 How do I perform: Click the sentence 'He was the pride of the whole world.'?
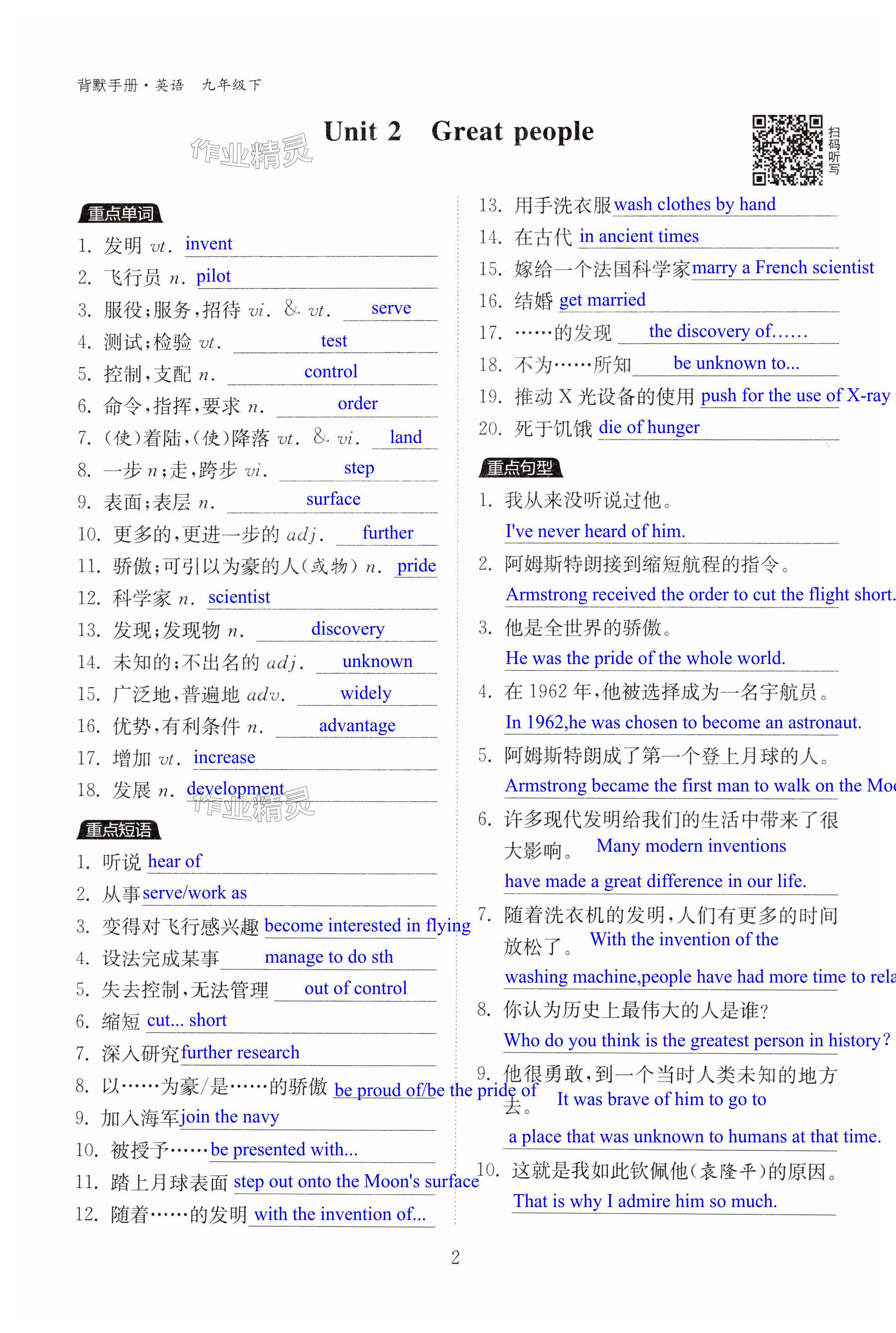[645, 658]
